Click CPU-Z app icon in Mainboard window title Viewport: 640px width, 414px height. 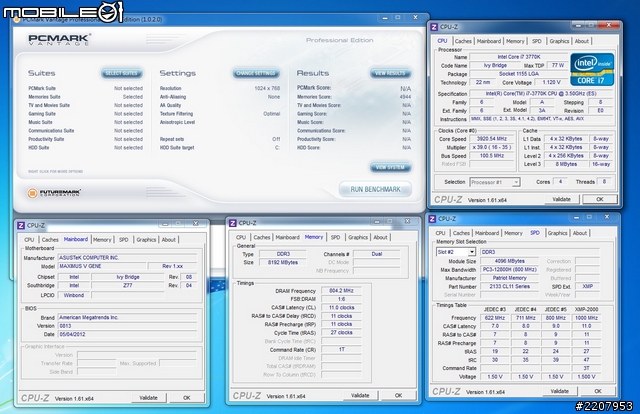click(21, 225)
